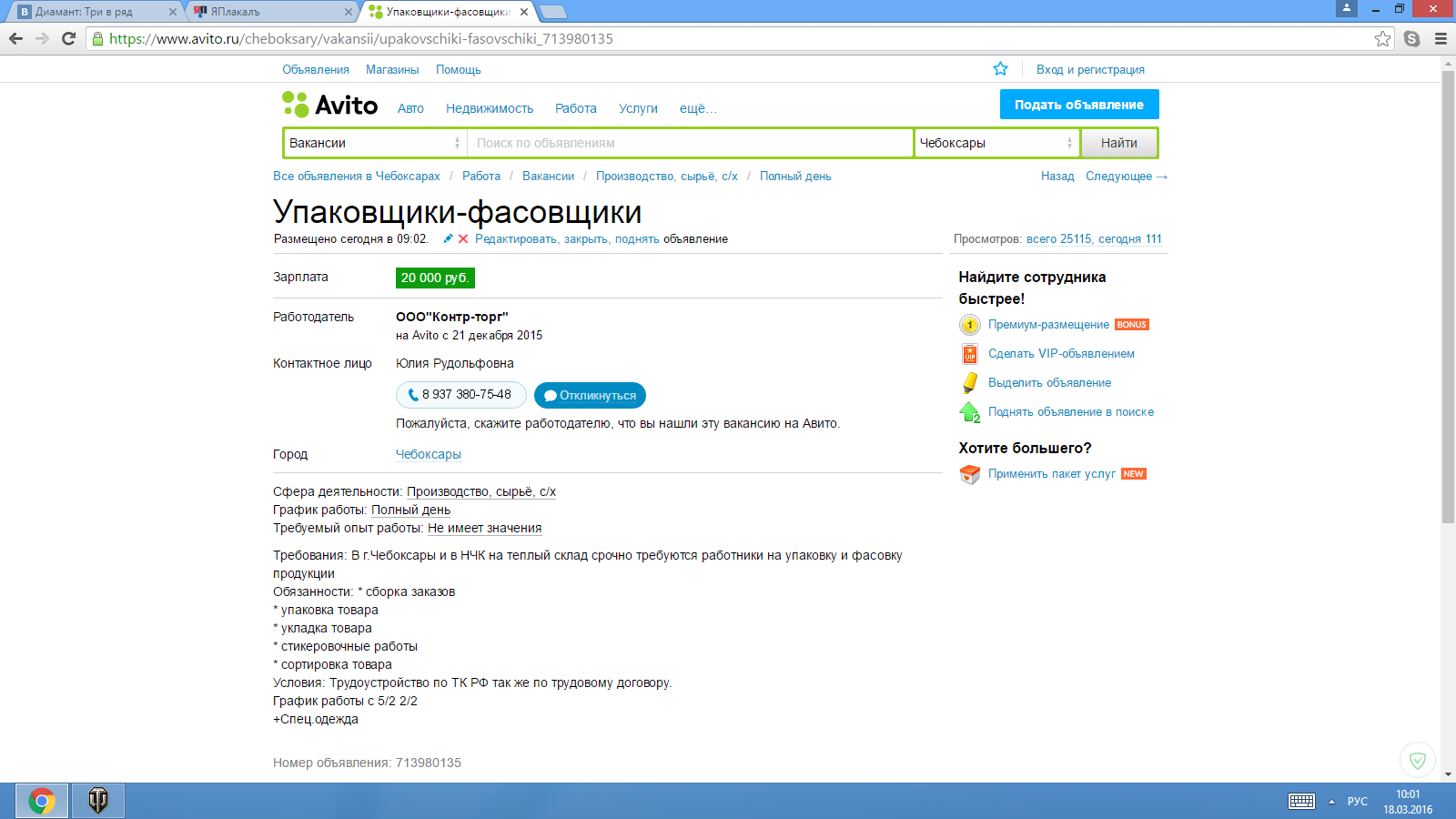Switch to the ЯПлакалъ browser tab
The image size is (1456, 819).
pyautogui.click(x=273, y=12)
